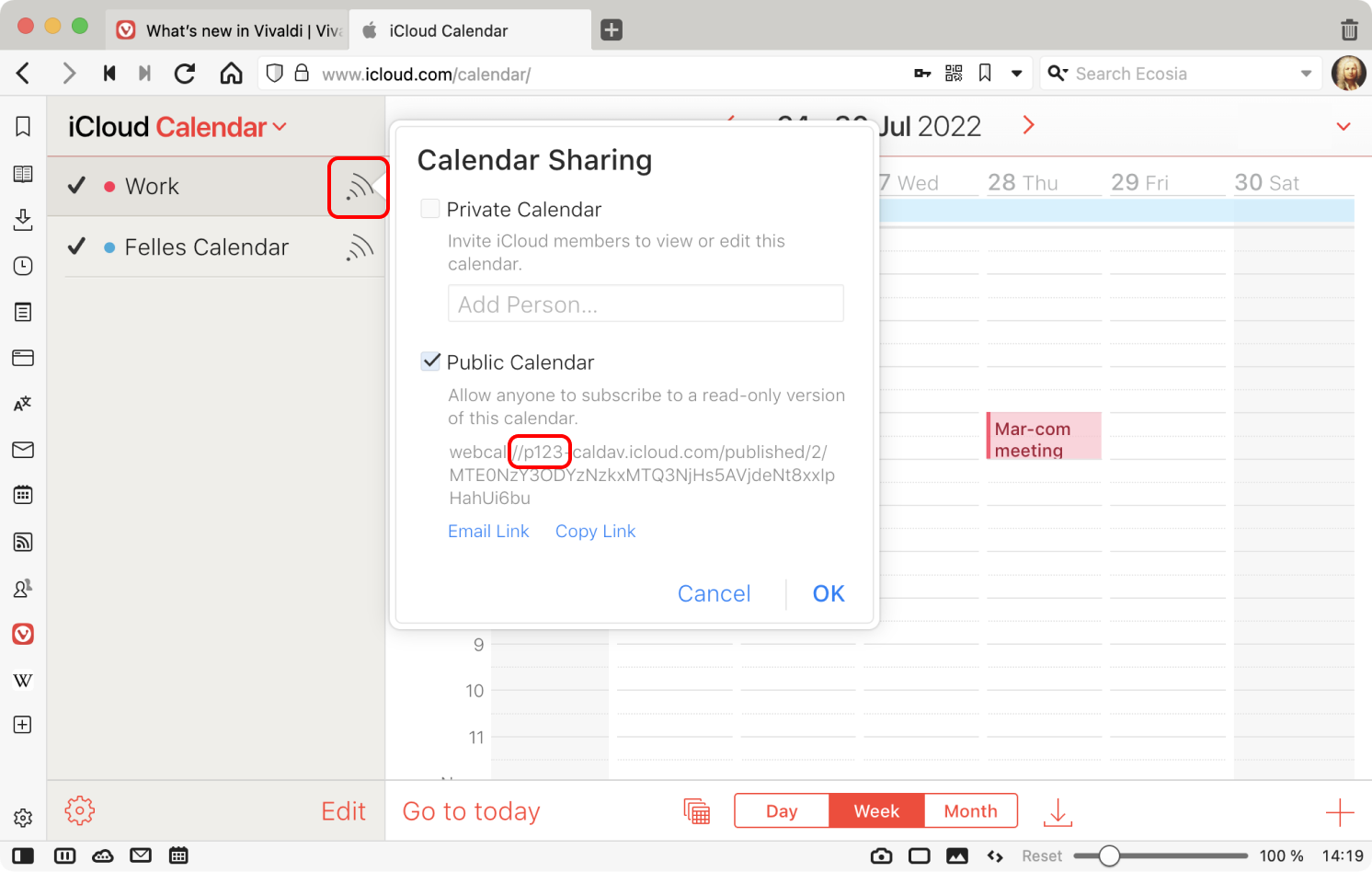Toggle visibility of Felles Calendar
Screen dimensions: 1372x872
pyautogui.click(x=76, y=247)
